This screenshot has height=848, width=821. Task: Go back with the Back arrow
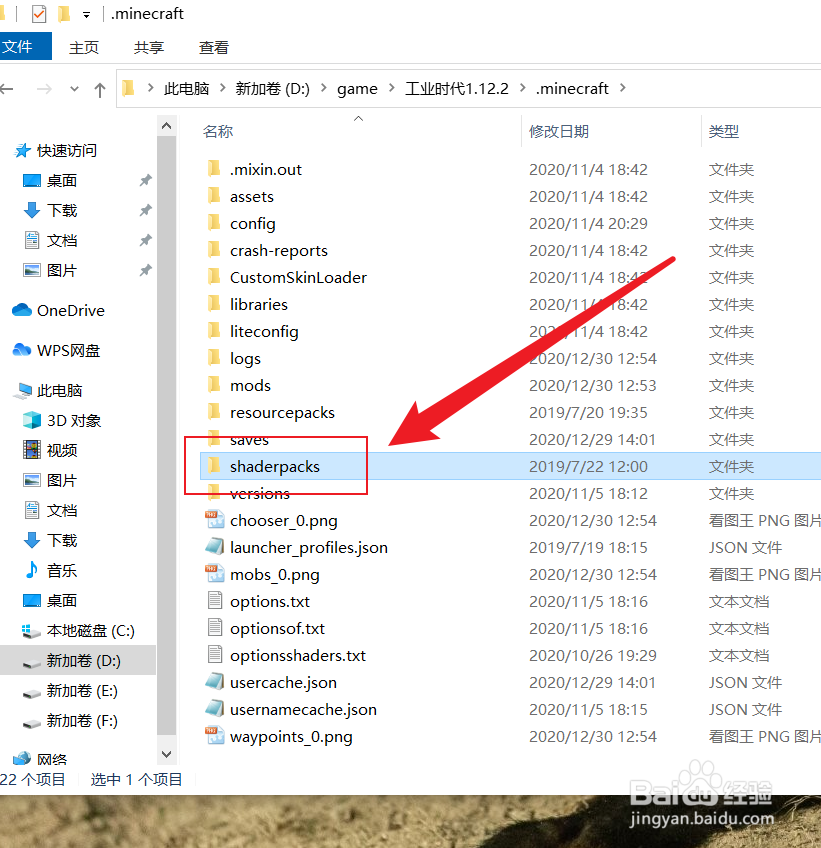7,89
